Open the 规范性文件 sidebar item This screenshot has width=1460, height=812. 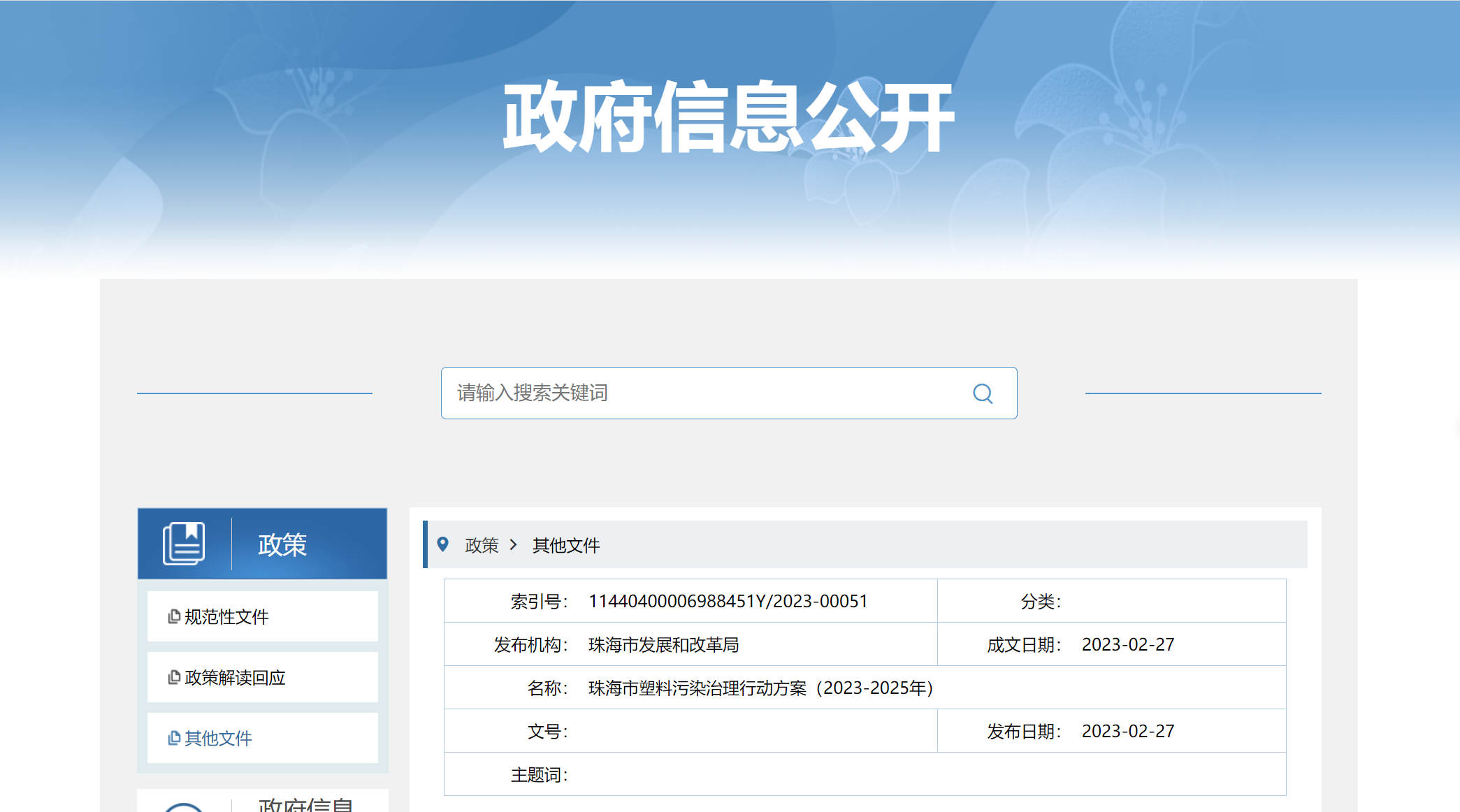226,616
